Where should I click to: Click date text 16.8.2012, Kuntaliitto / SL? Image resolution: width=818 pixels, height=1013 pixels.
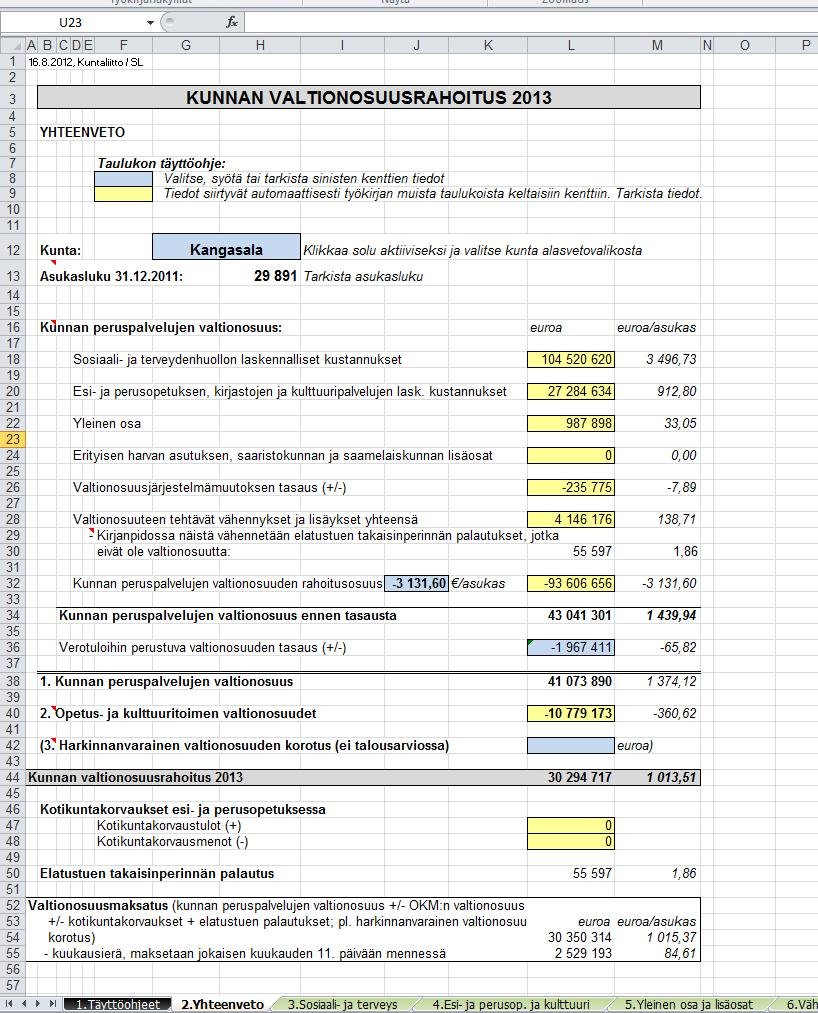coord(85,62)
